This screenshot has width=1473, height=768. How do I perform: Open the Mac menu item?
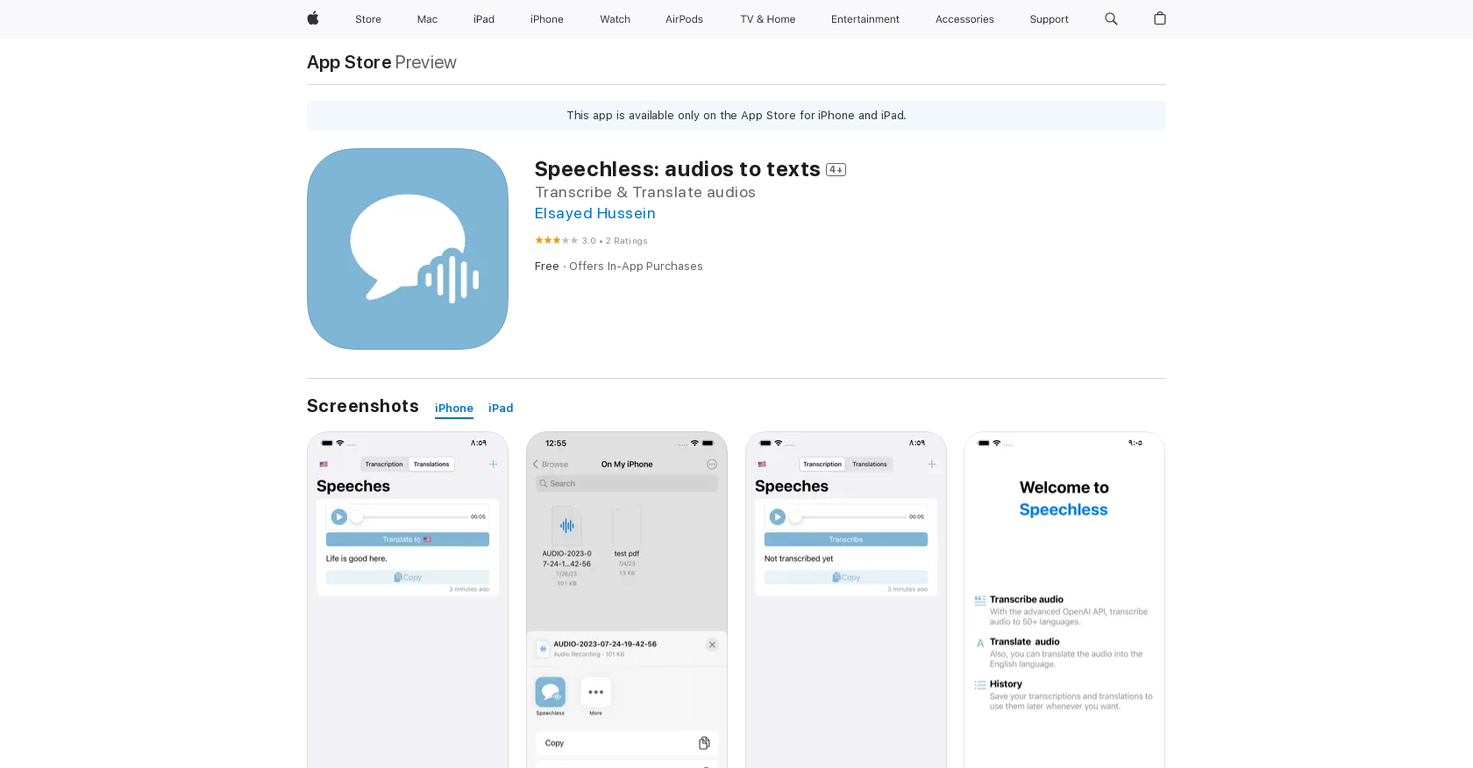pyautogui.click(x=427, y=19)
